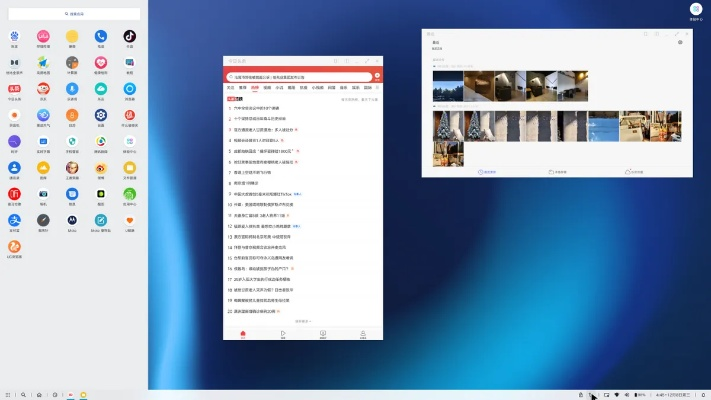Open the Weibo app icon

pyautogui.click(x=100, y=167)
